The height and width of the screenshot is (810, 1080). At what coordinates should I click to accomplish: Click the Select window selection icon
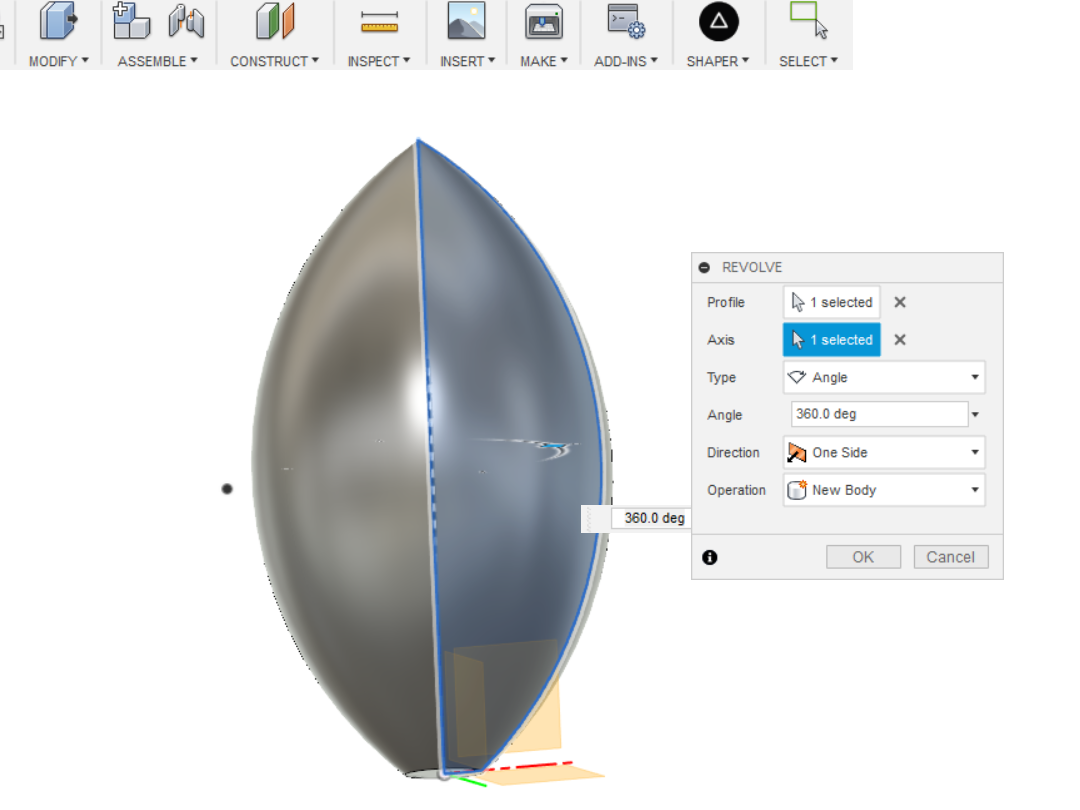[809, 20]
